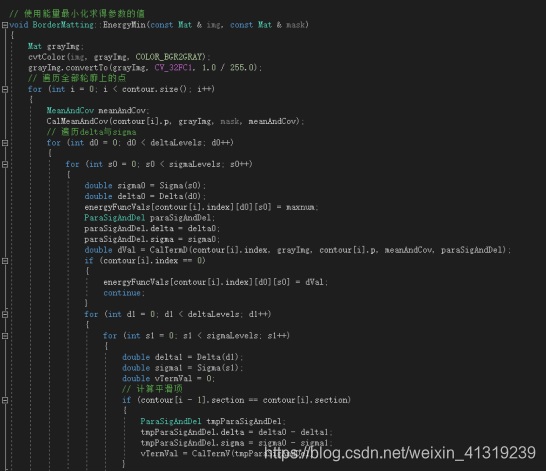The image size is (546, 472).
Task: Click the CV_32FC1 macro
Action: [x=173, y=68]
